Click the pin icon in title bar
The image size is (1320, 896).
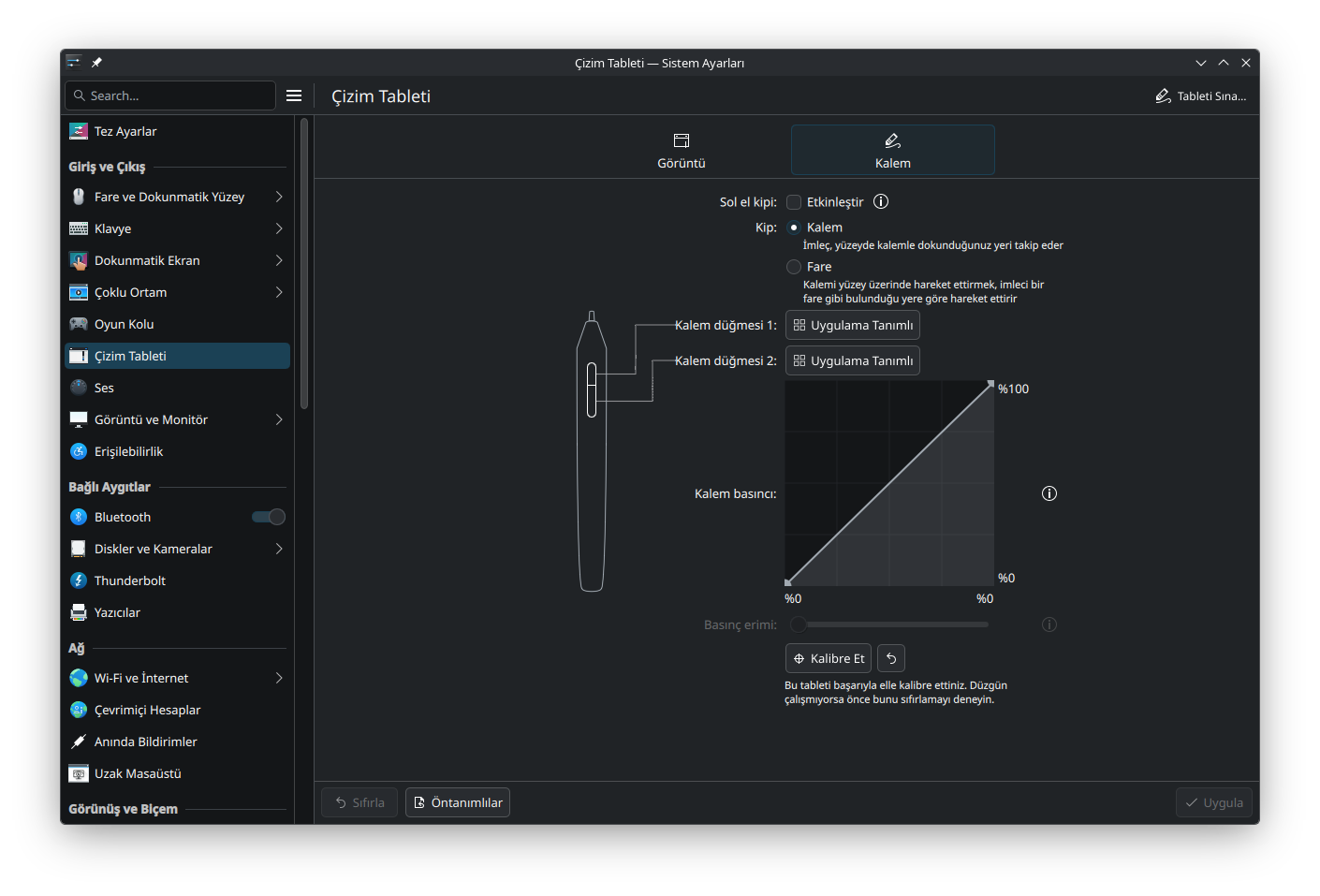pos(96,63)
